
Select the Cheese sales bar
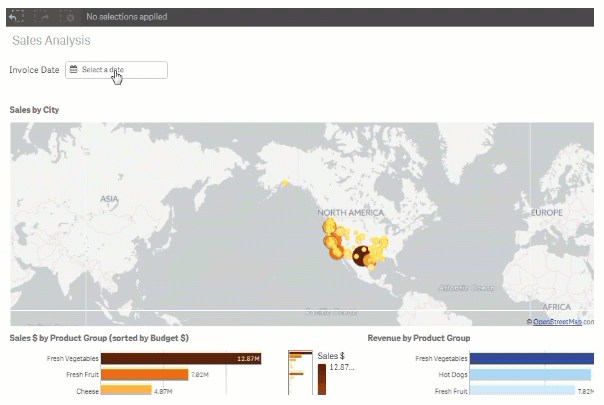126,390
